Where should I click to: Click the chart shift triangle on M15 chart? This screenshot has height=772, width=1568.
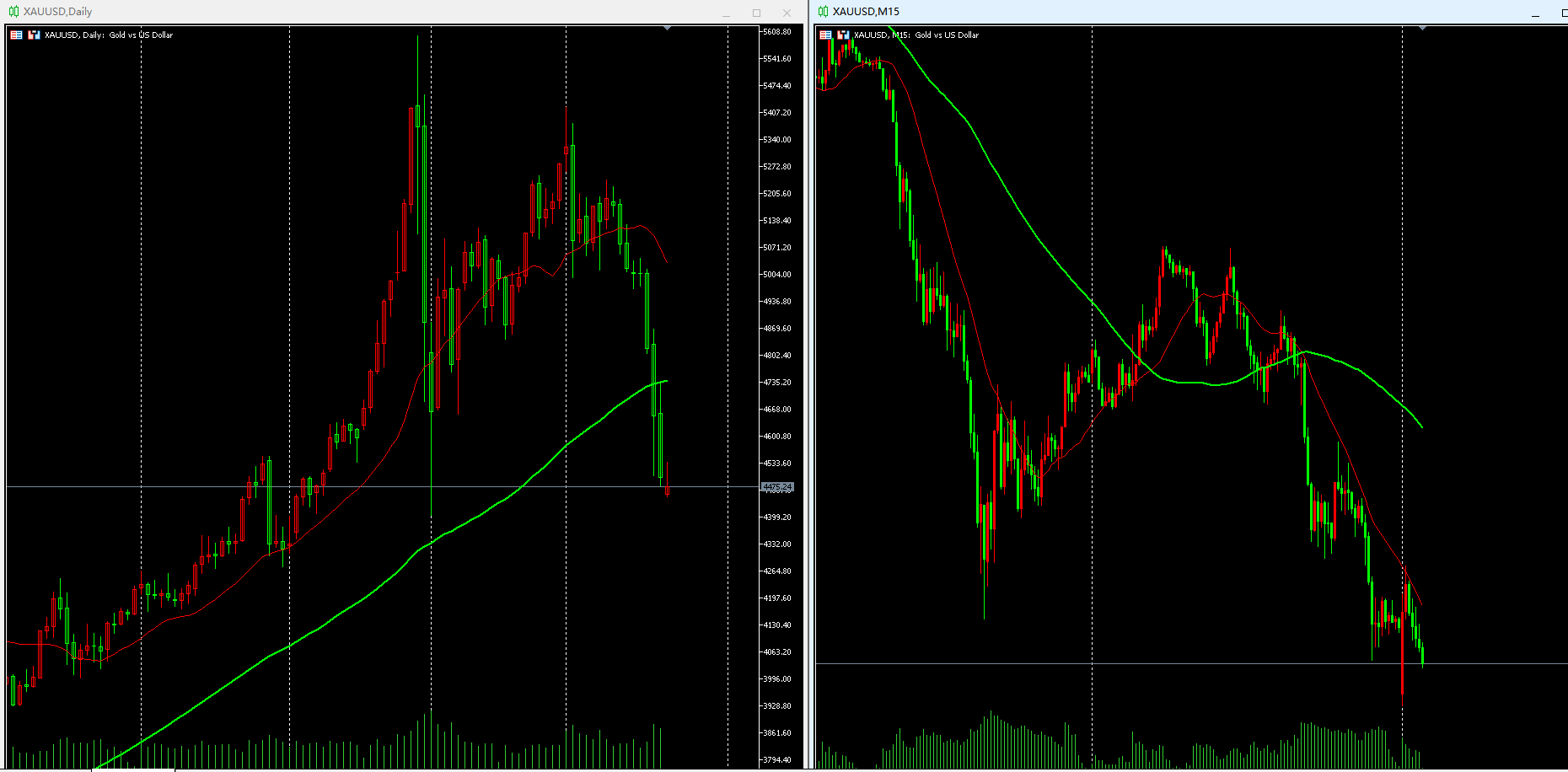[1423, 29]
